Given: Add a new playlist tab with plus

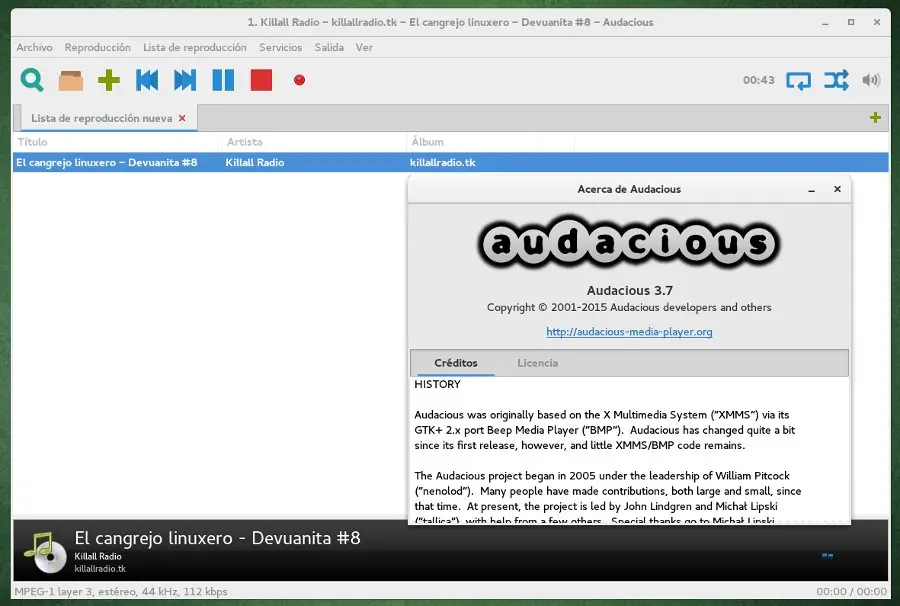Looking at the screenshot, I should pos(875,118).
